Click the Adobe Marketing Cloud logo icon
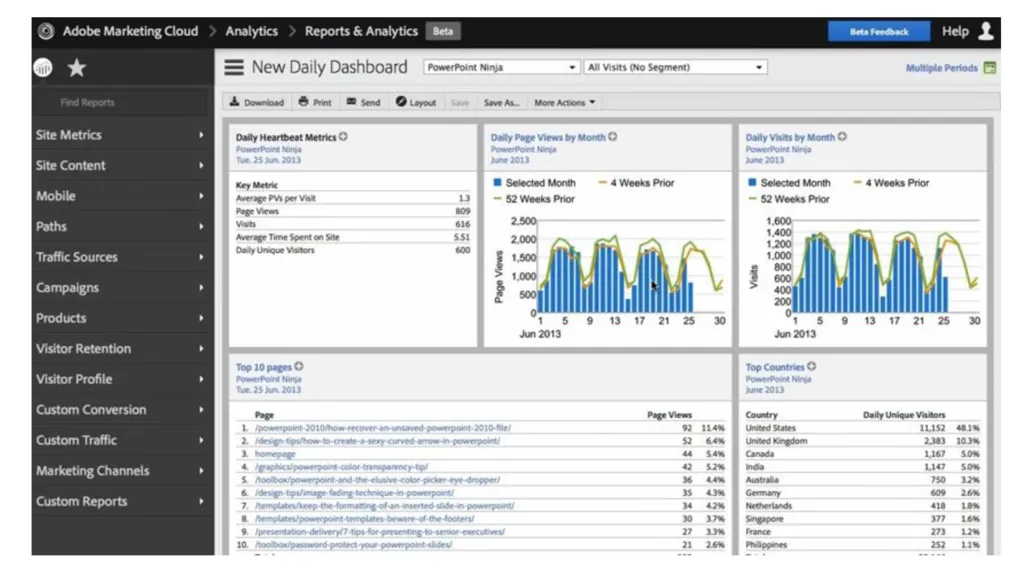The image size is (1024, 574). (46, 31)
